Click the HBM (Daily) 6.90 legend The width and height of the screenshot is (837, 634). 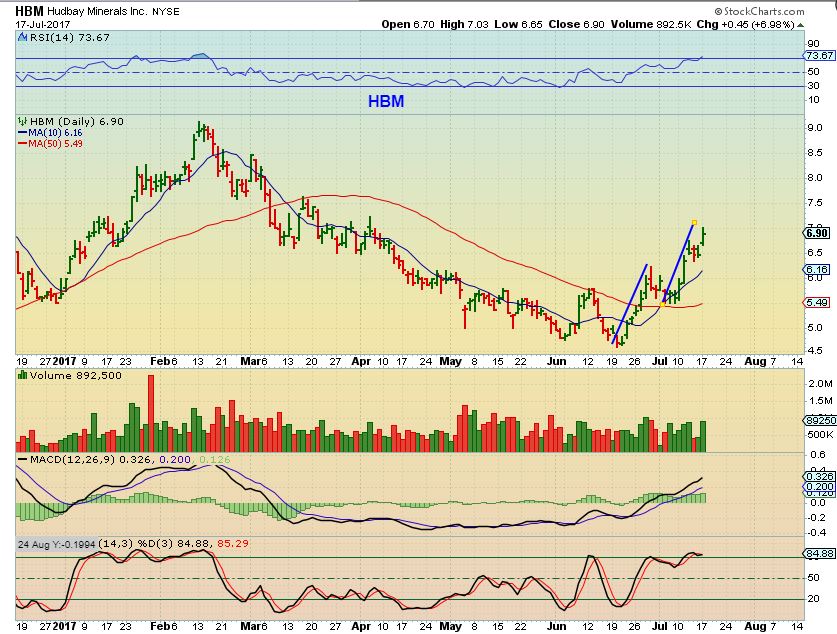point(76,121)
